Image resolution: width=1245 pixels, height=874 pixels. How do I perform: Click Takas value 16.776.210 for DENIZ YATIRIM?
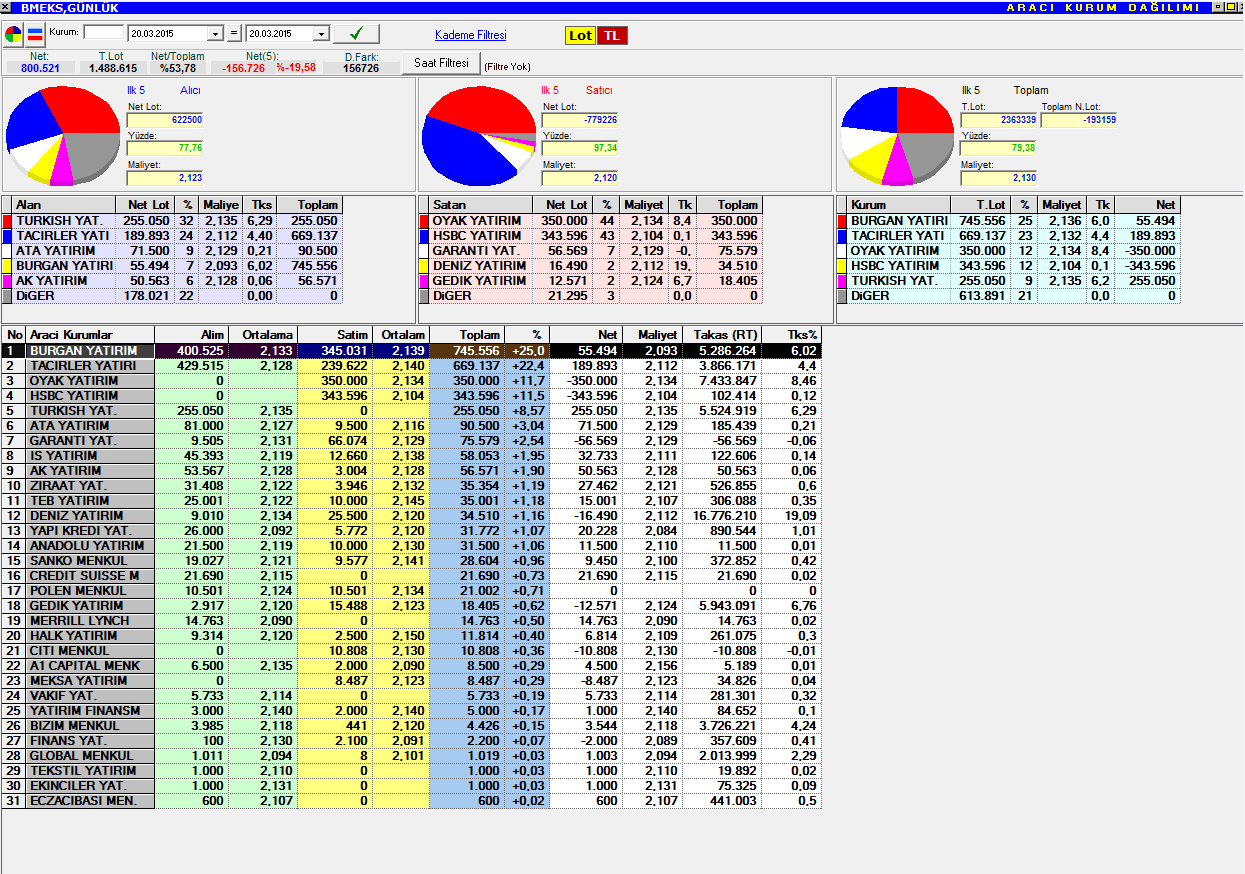point(721,516)
